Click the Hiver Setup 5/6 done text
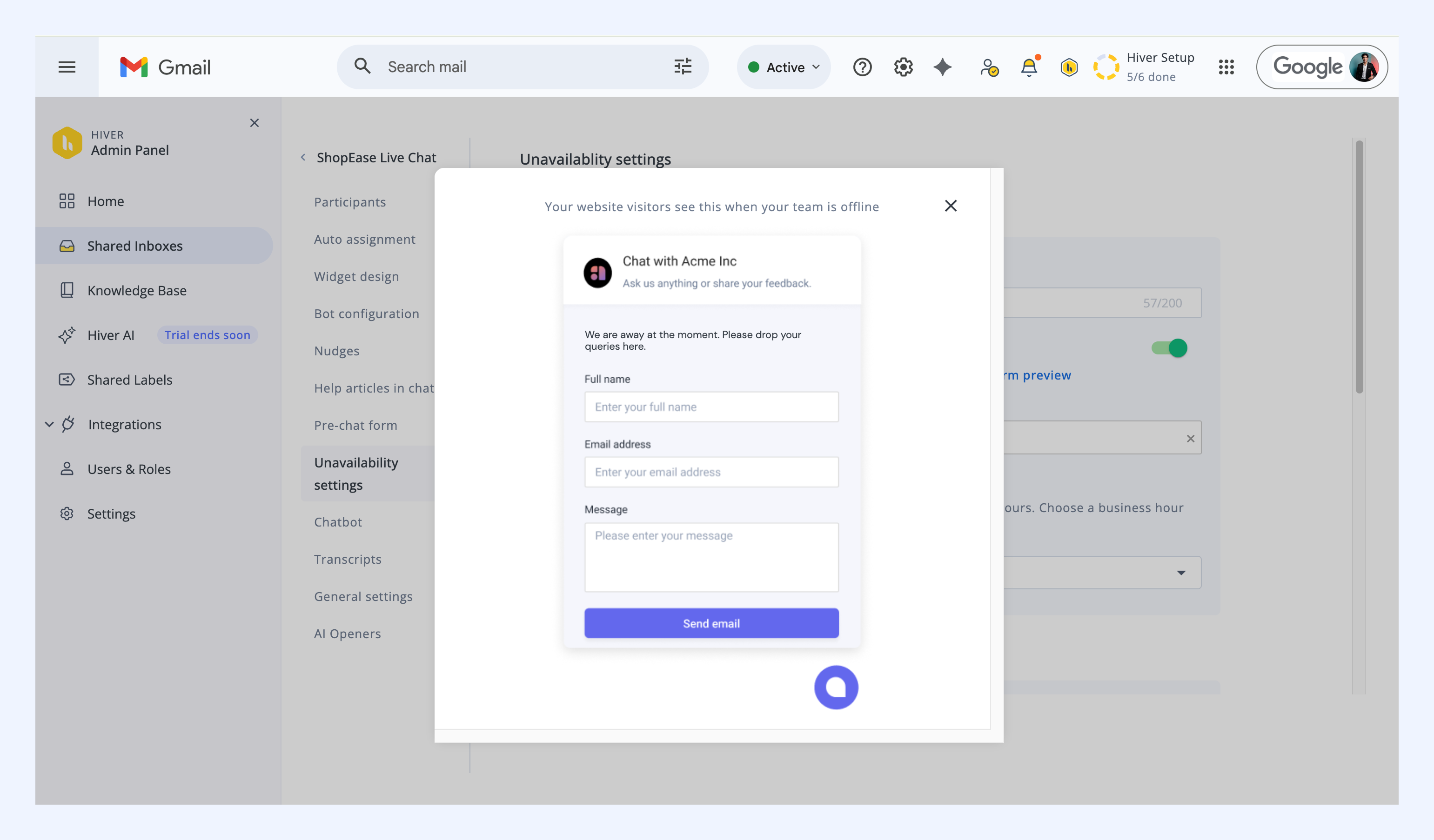This screenshot has height=840, width=1434. pyautogui.click(x=1160, y=67)
